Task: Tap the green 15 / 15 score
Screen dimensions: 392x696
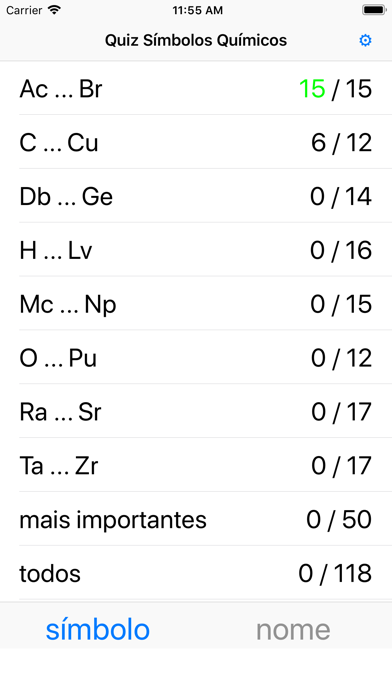Action: [336, 88]
